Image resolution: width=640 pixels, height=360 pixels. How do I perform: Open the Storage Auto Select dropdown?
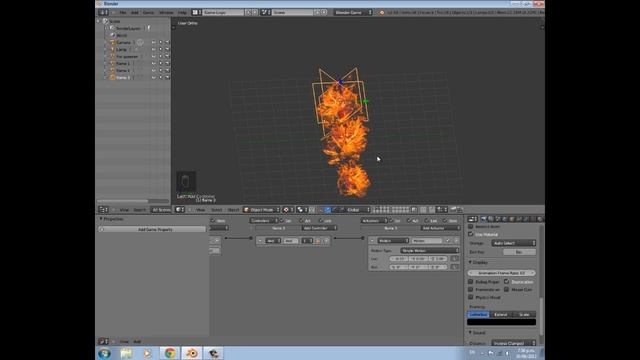tap(513, 243)
